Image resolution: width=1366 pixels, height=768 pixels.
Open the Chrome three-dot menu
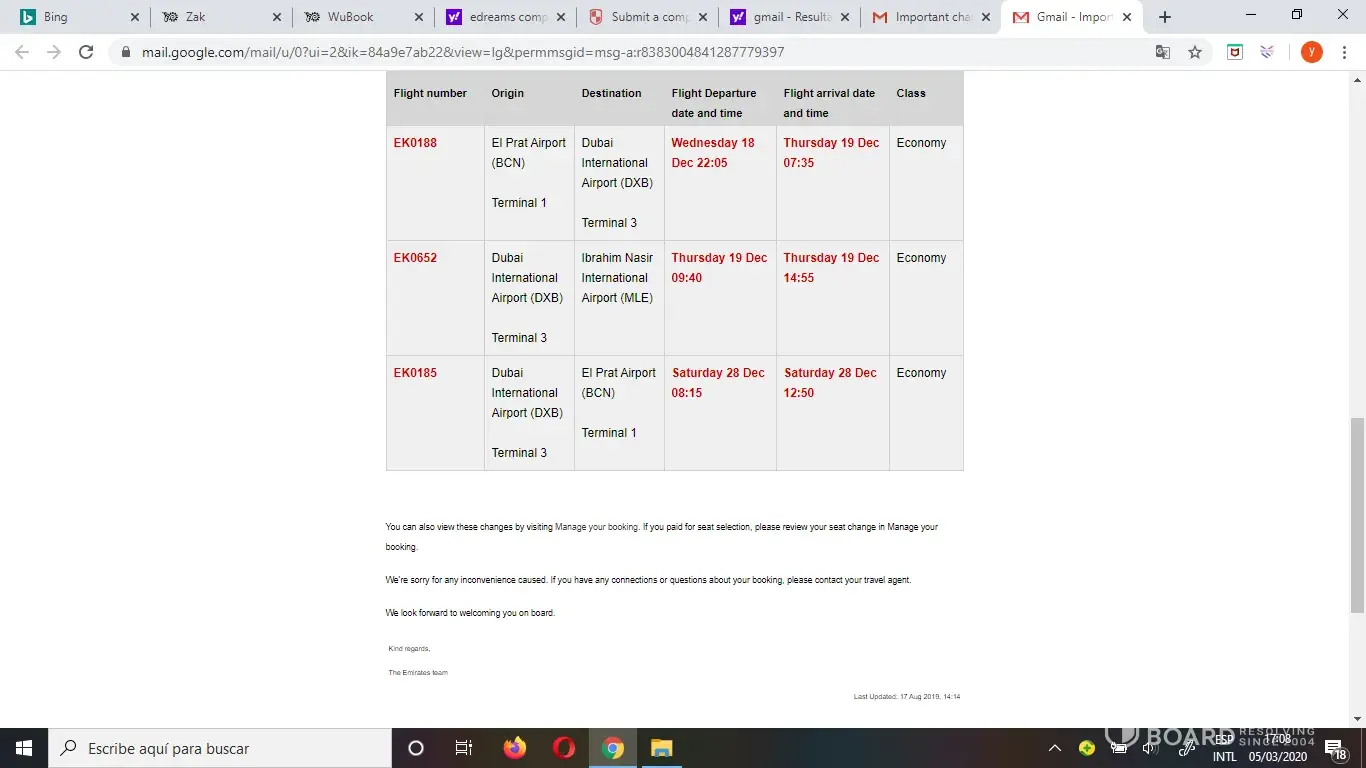click(x=1344, y=52)
